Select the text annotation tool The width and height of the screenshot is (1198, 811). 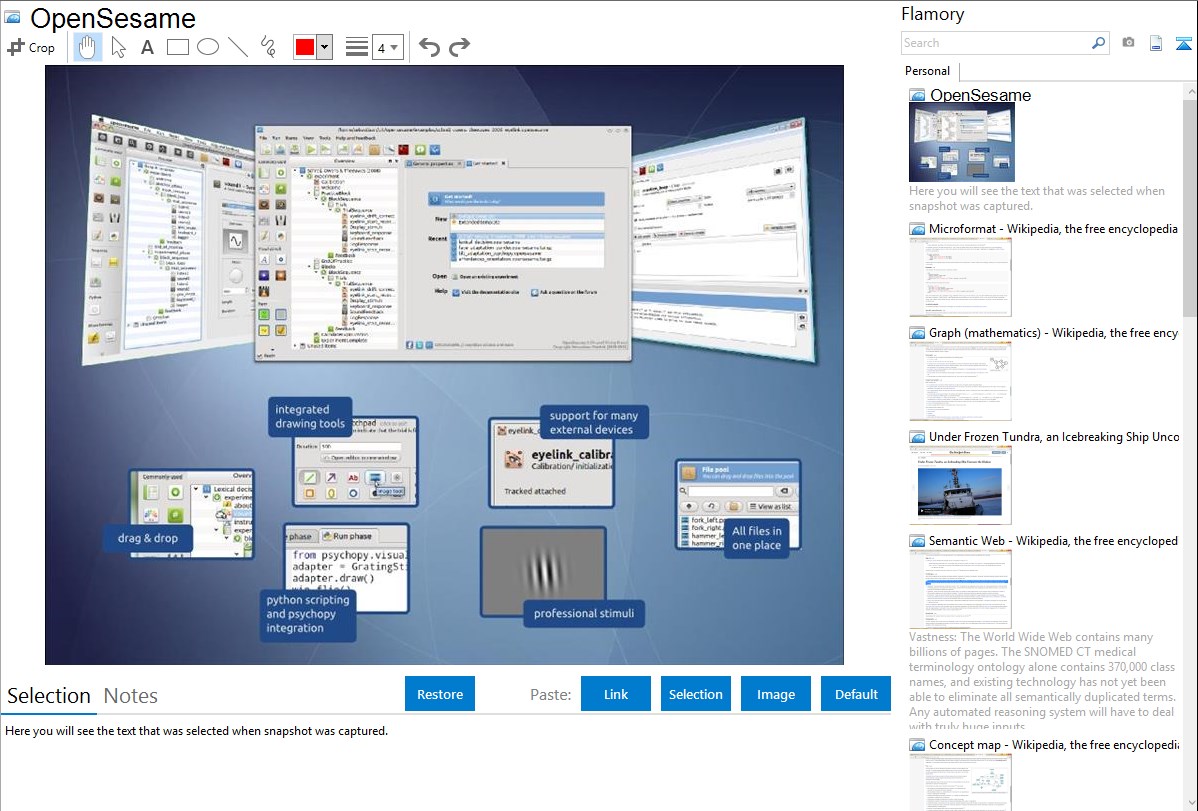pos(147,47)
